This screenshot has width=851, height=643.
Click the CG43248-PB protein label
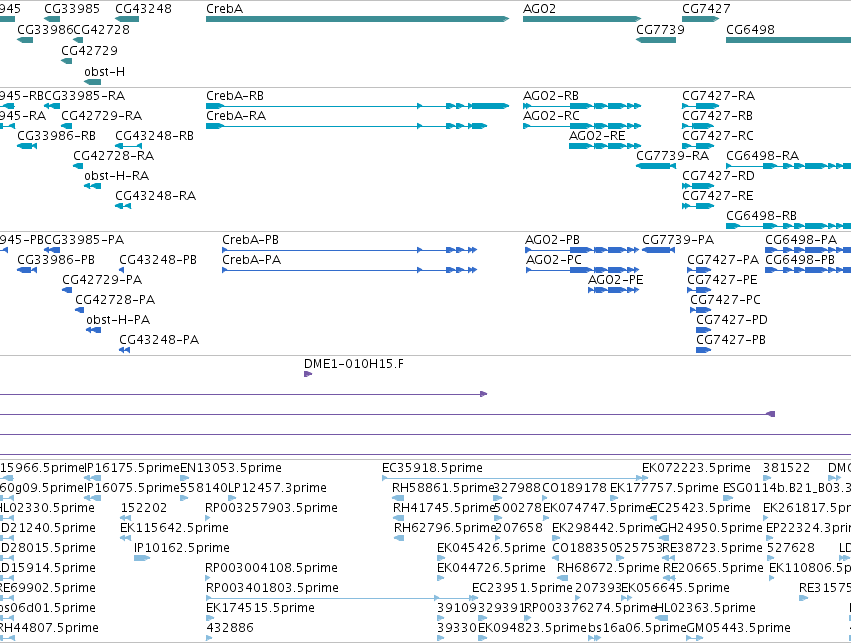[x=158, y=260]
